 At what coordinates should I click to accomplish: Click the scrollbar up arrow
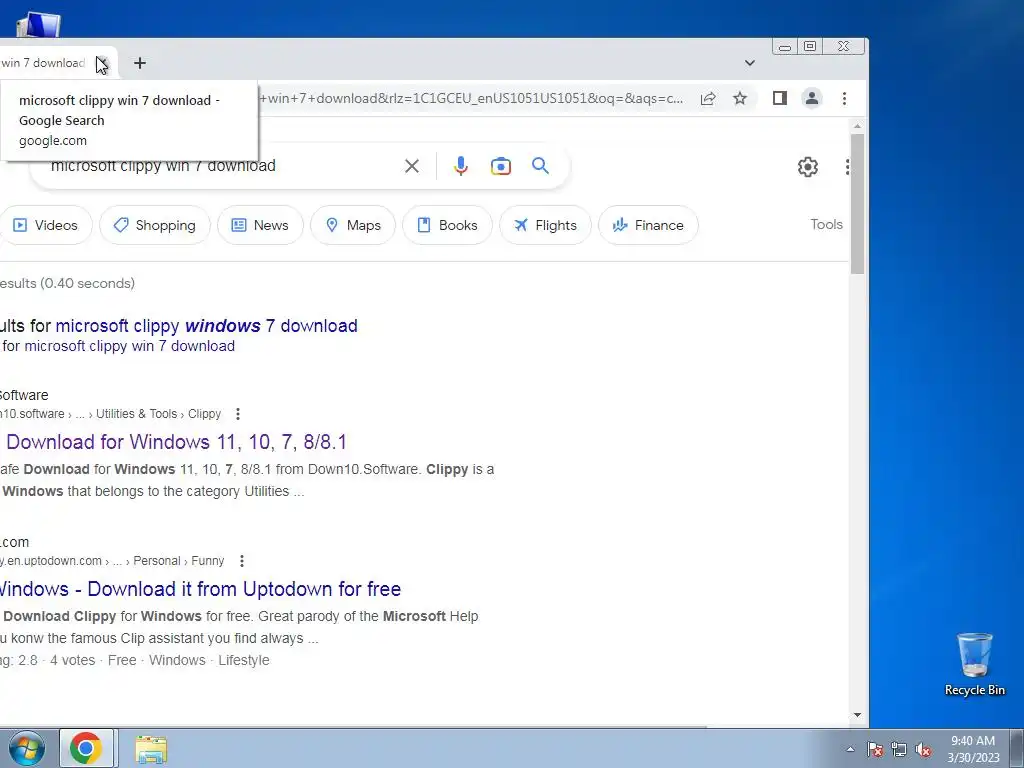tap(857, 126)
